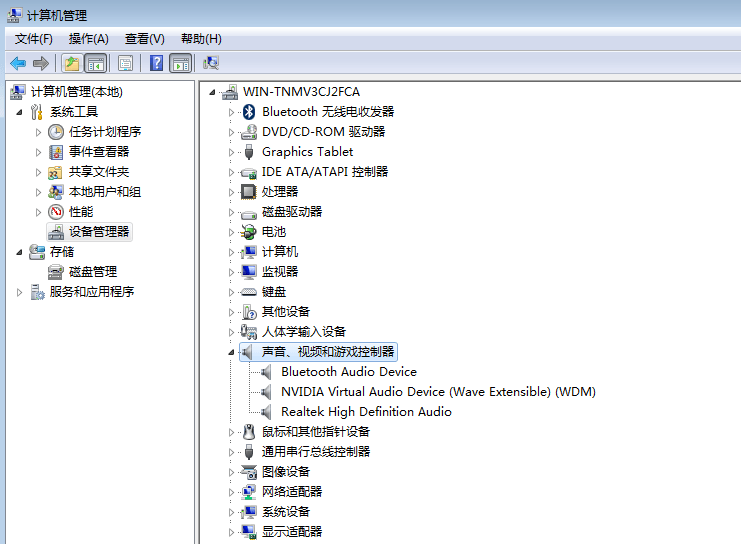Click the Bluetooth 无线电收发器 icon

tap(249, 112)
